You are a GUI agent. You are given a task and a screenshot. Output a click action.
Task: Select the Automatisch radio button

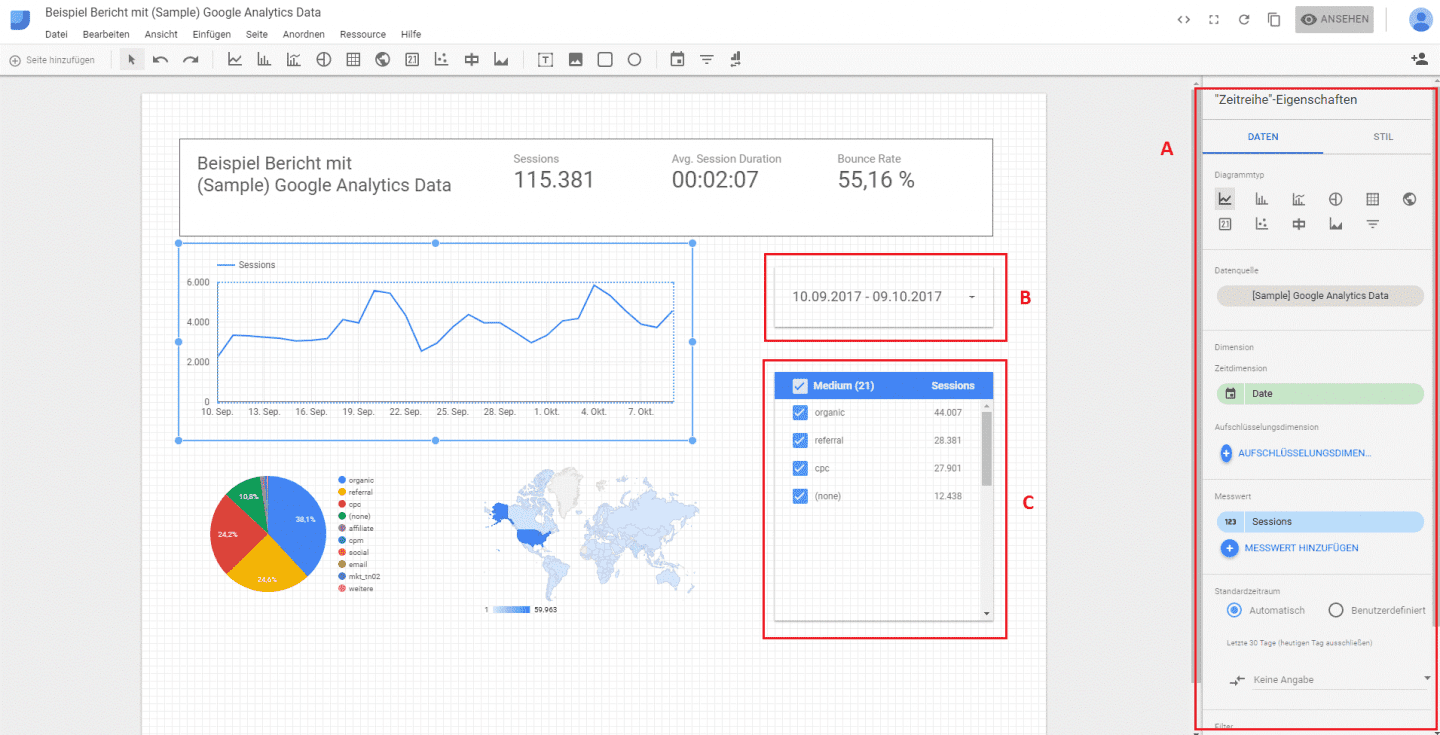(1234, 610)
